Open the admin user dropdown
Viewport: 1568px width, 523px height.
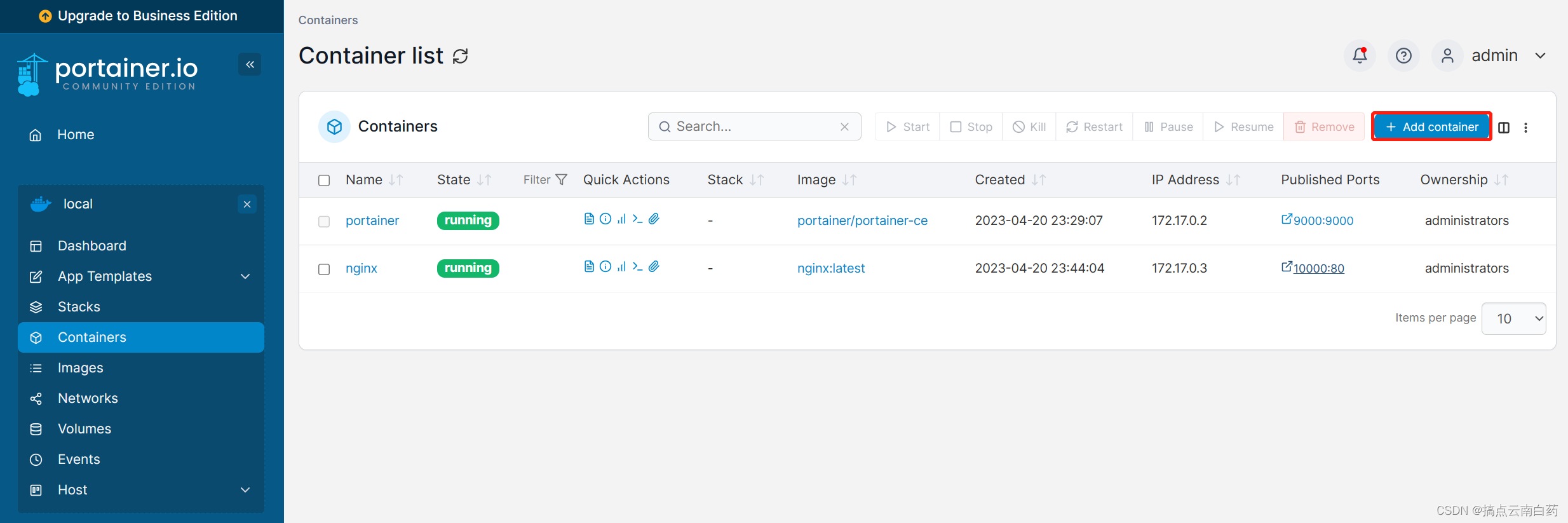click(x=1490, y=56)
